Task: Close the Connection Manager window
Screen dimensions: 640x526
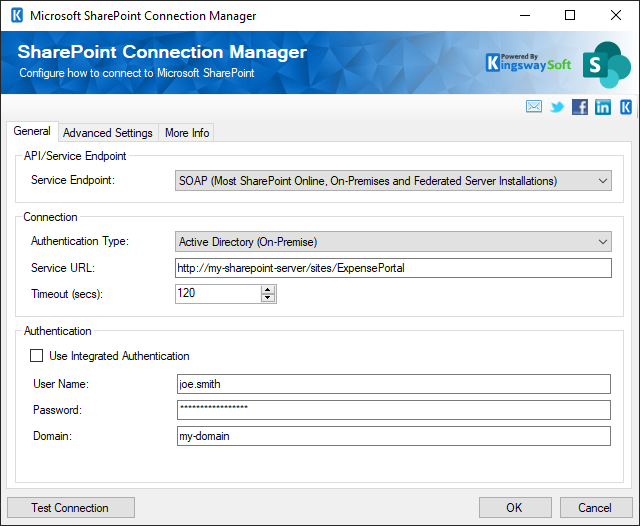Action: [x=616, y=16]
